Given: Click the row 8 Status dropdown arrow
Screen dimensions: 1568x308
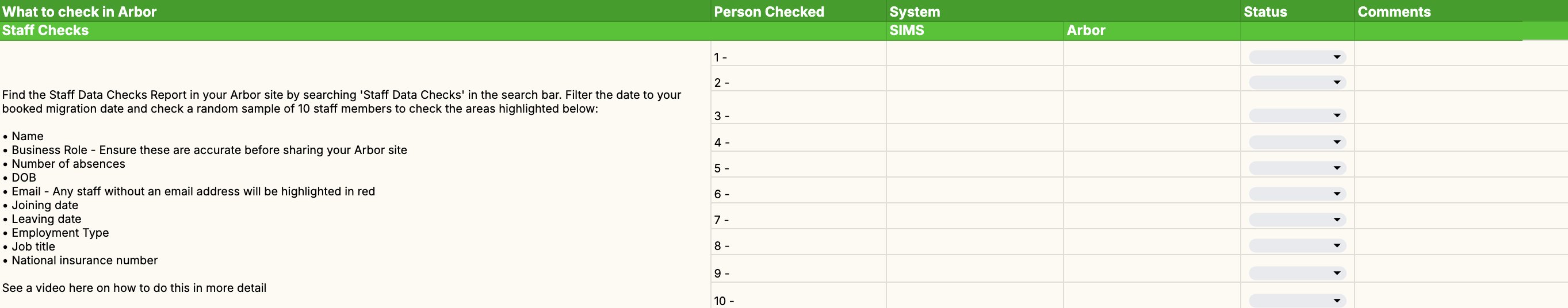Looking at the screenshot, I should click(x=1337, y=245).
